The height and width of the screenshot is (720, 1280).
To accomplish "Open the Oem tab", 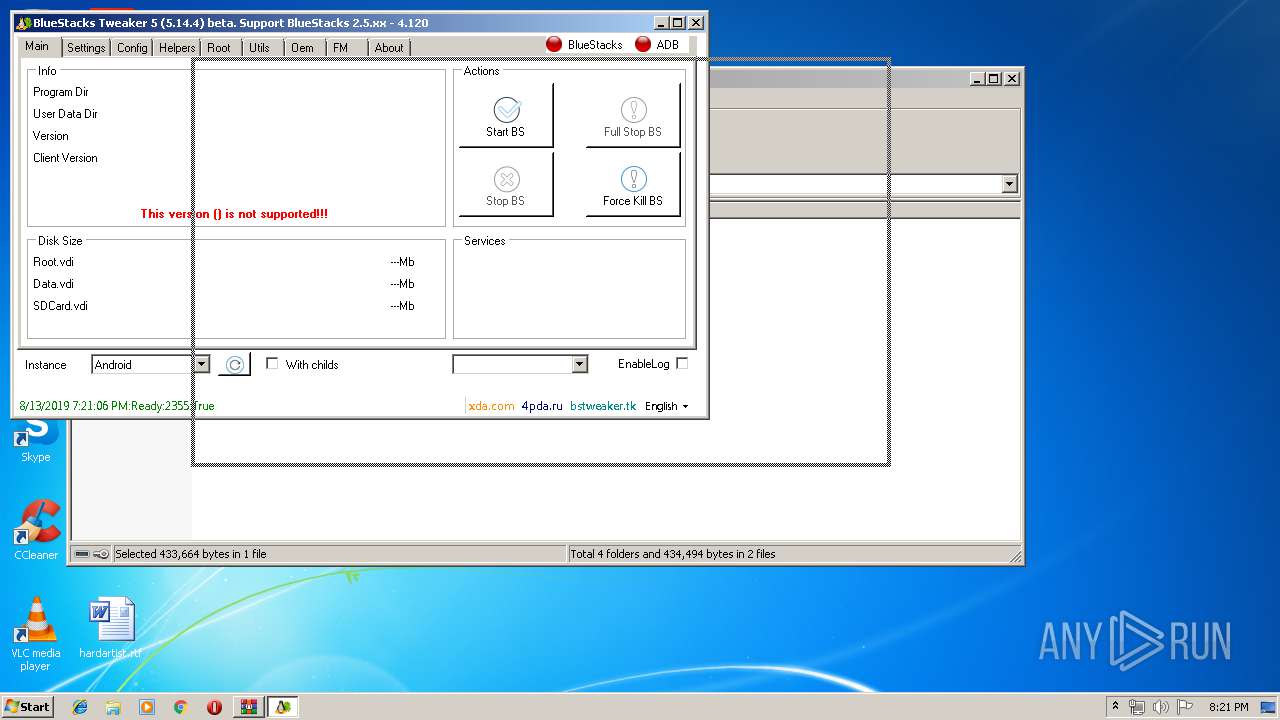I will point(303,48).
